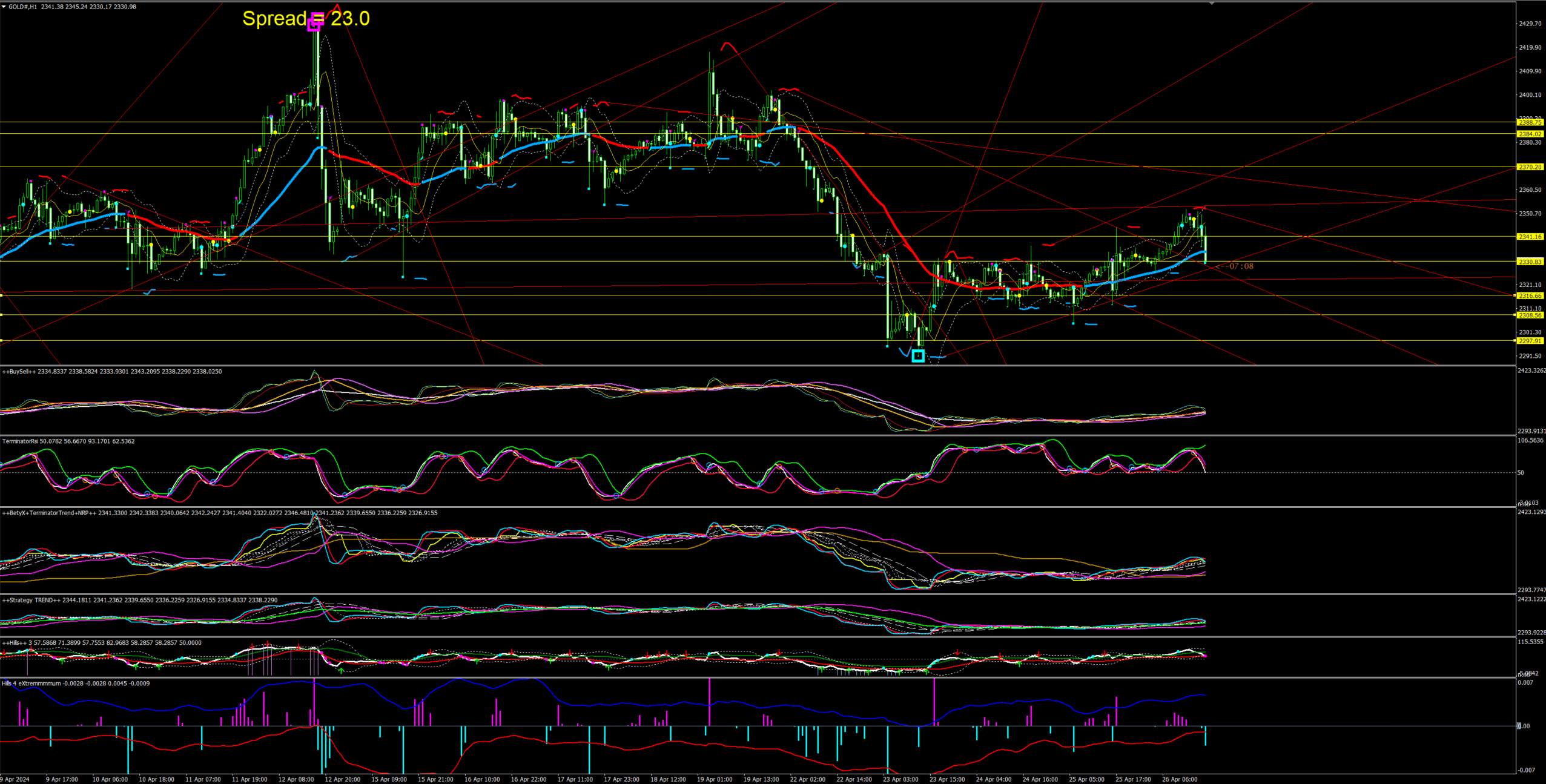The image size is (1546, 784).
Task: Click the 2388.75 yellow price label
Action: [x=1530, y=122]
